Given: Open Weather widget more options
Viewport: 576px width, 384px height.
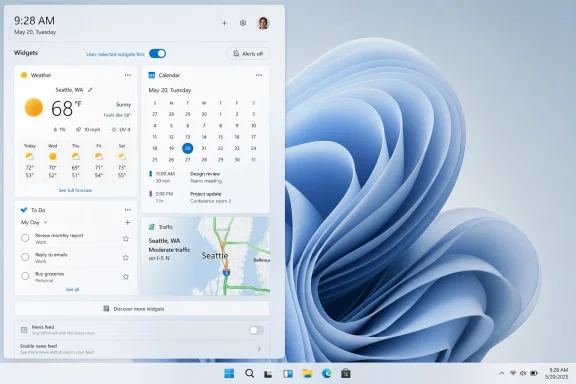Looking at the screenshot, I should (127, 75).
